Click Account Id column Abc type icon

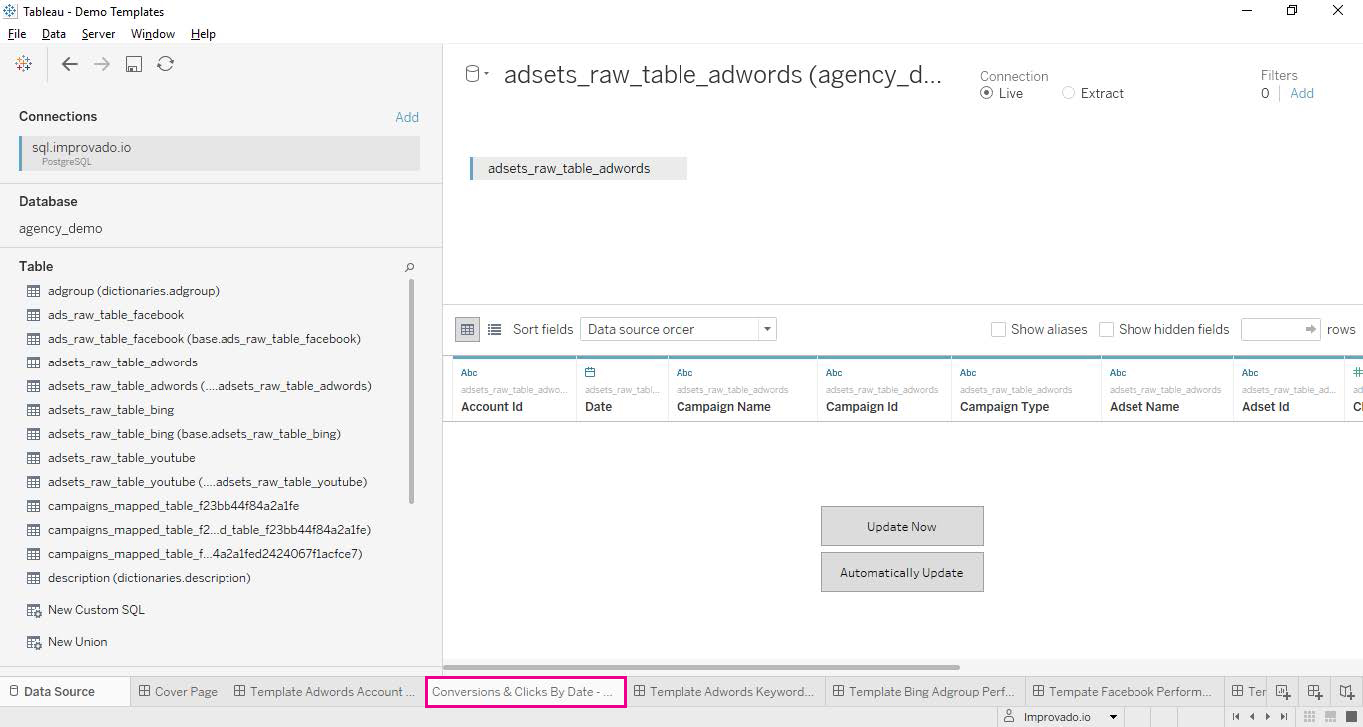coord(469,373)
